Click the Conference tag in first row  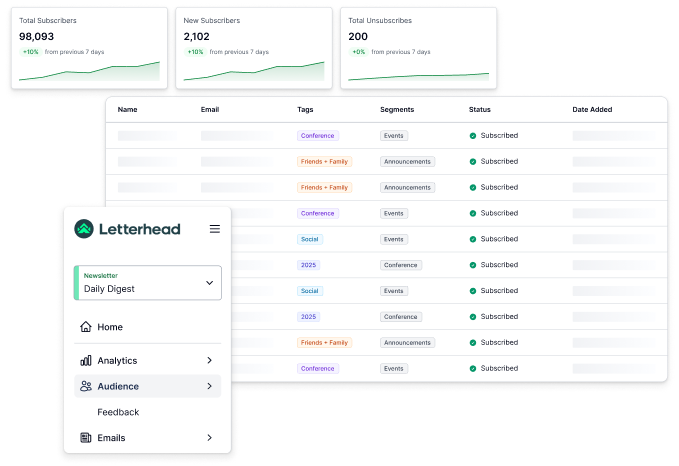point(317,136)
